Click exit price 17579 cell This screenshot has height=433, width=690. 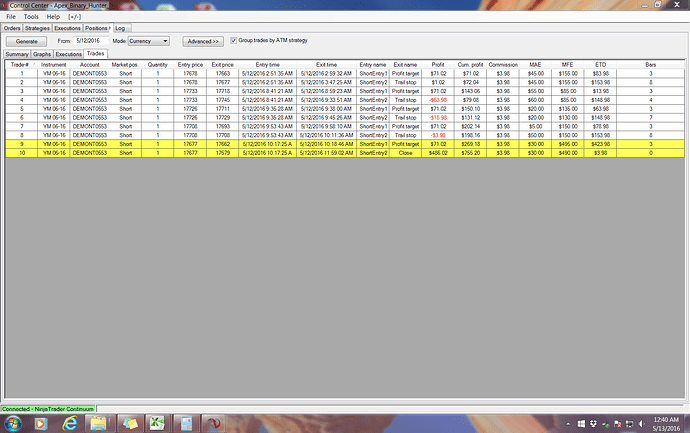223,153
